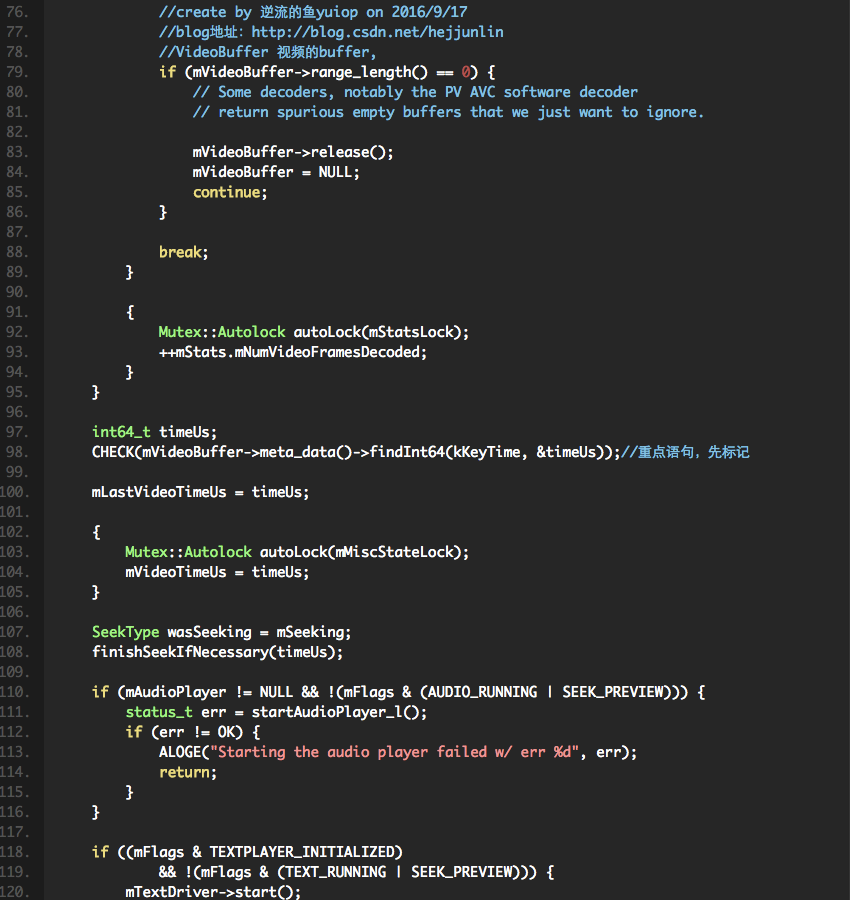Click if (err != OK) line
850x902 pixels.
click(193, 732)
